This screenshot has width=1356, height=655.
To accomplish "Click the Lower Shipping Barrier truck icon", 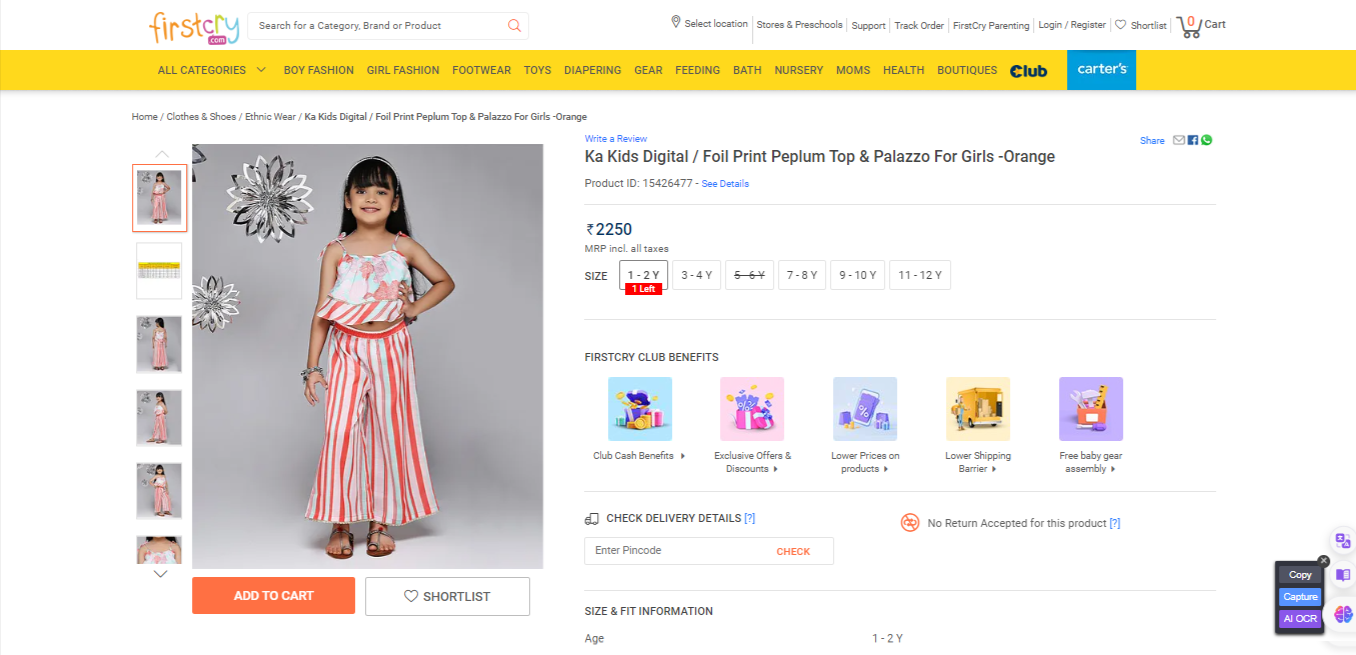I will click(978, 409).
